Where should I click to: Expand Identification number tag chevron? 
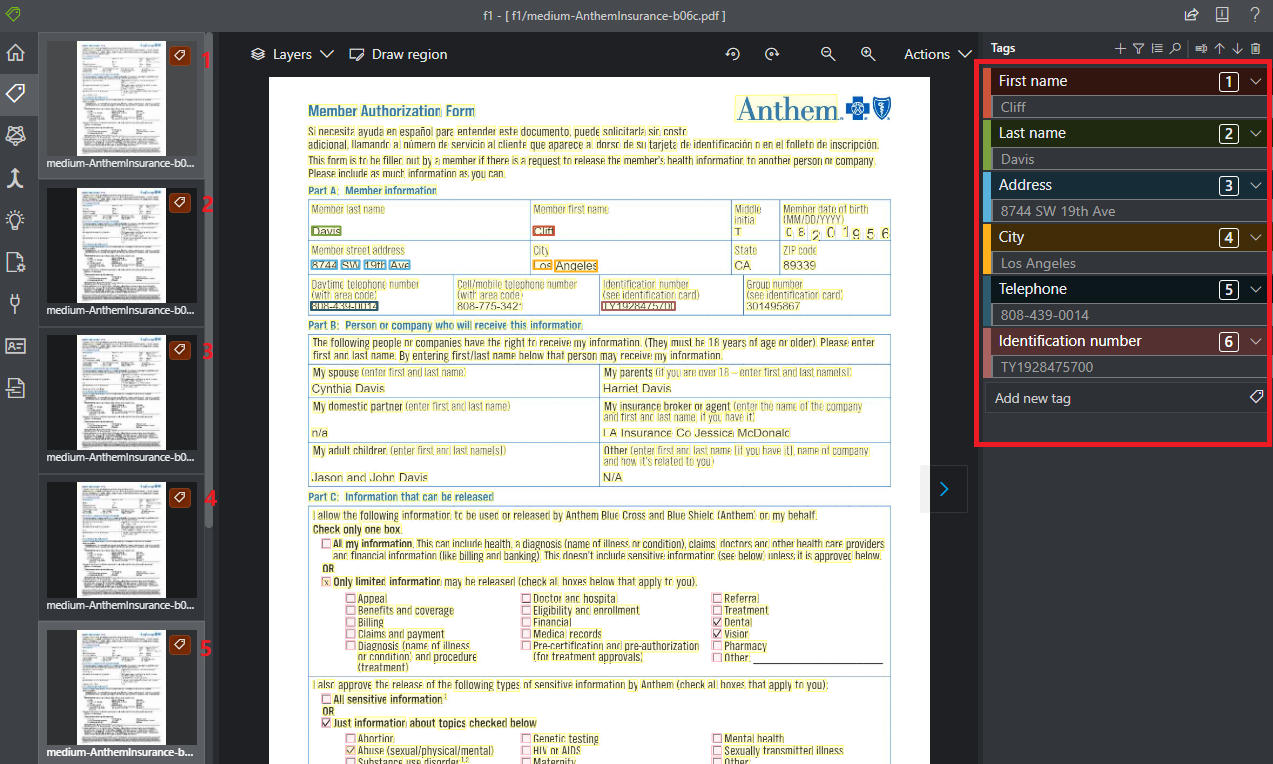pyautogui.click(x=1256, y=341)
